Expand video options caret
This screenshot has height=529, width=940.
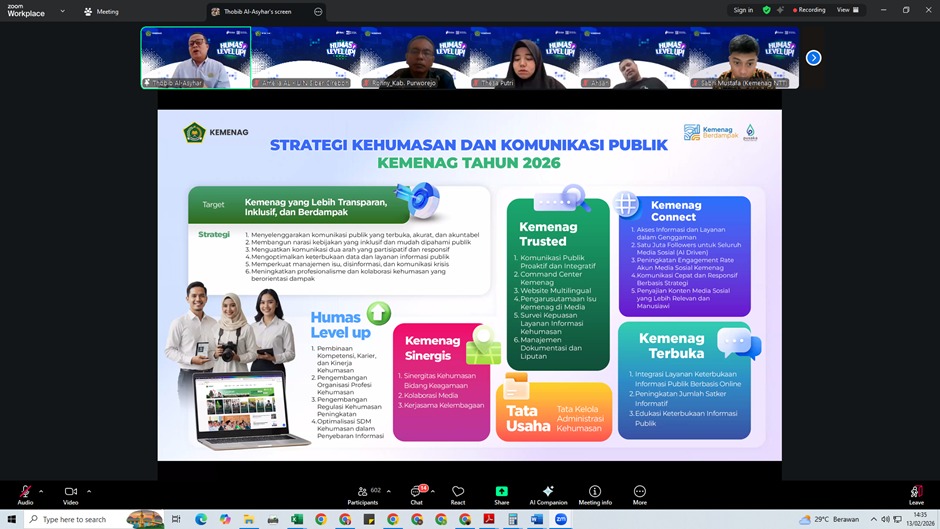click(89, 491)
